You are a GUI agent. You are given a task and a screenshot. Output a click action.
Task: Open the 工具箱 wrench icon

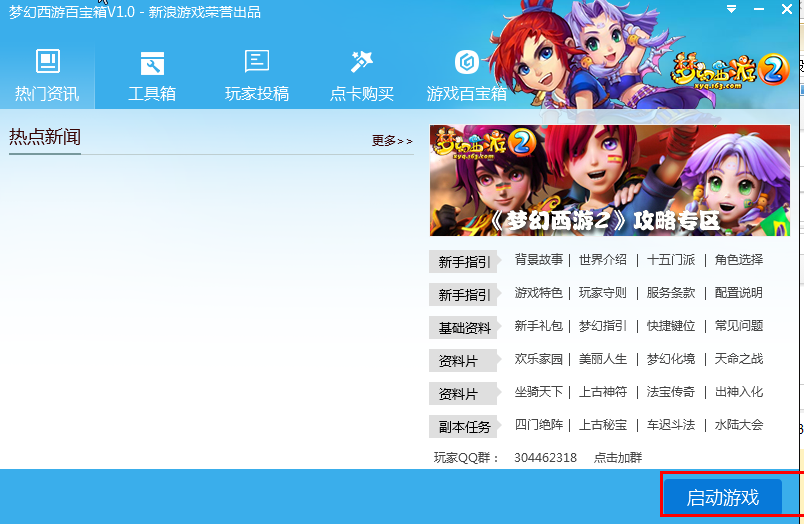pyautogui.click(x=152, y=63)
